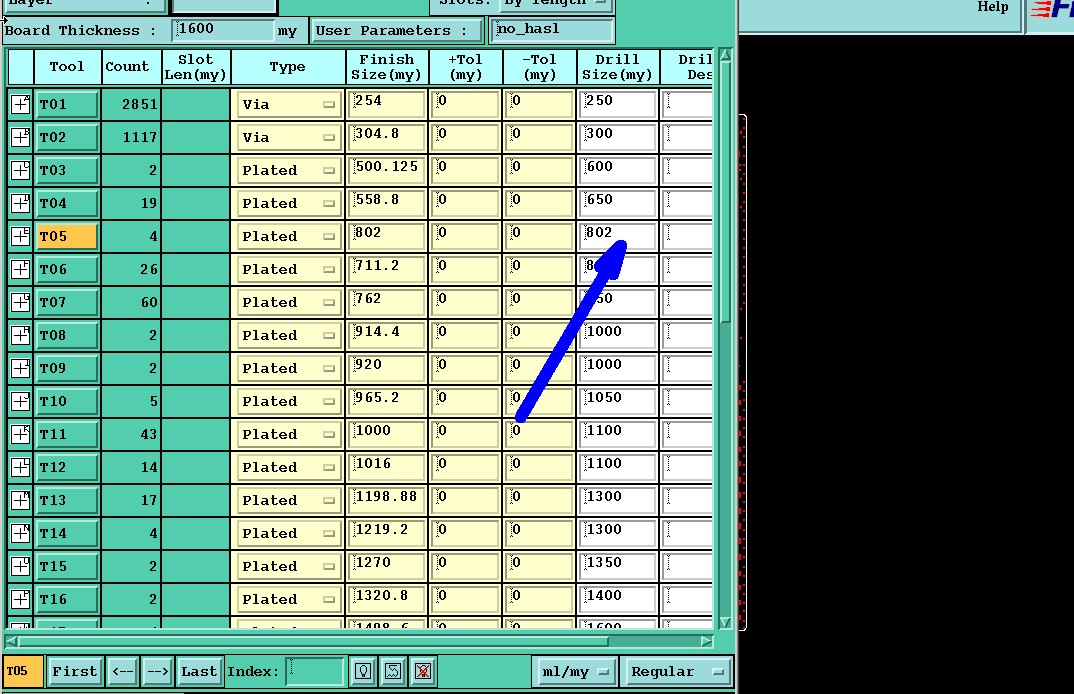
Task: Click -Tol field for tool T12
Action: (x=540, y=467)
